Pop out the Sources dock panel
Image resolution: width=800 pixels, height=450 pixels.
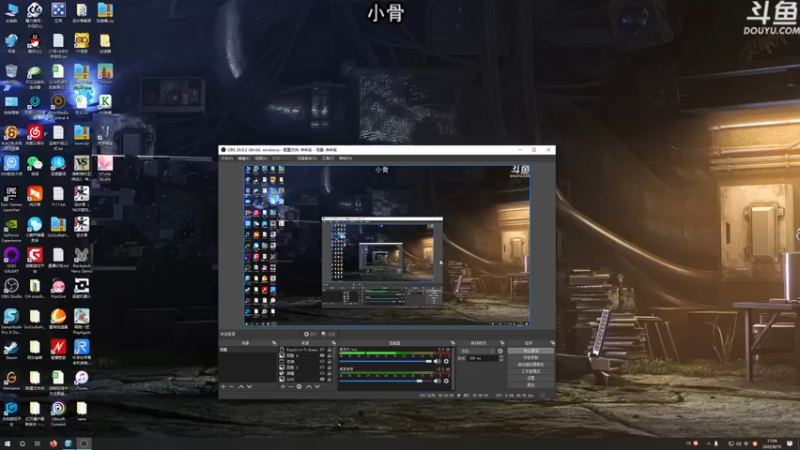pyautogui.click(x=334, y=343)
